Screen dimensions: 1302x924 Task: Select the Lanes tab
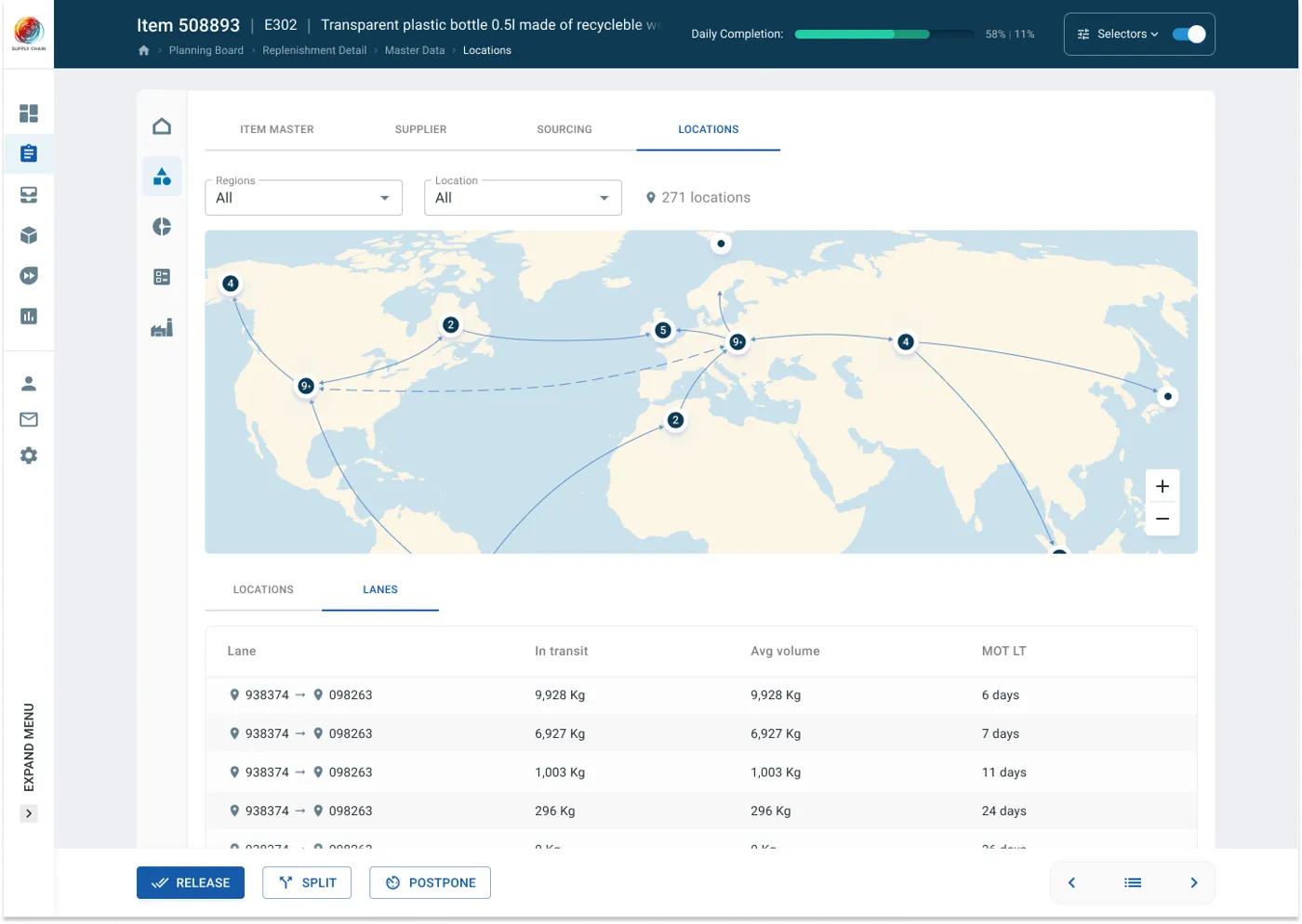[380, 589]
